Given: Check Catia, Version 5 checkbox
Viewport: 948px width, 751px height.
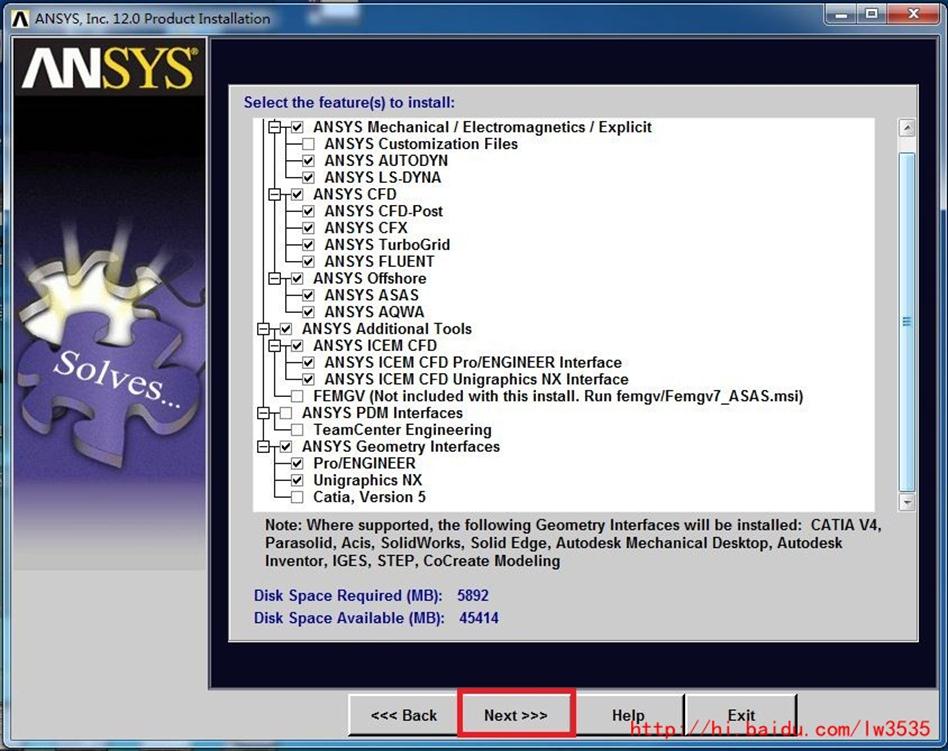Looking at the screenshot, I should click(x=297, y=497).
